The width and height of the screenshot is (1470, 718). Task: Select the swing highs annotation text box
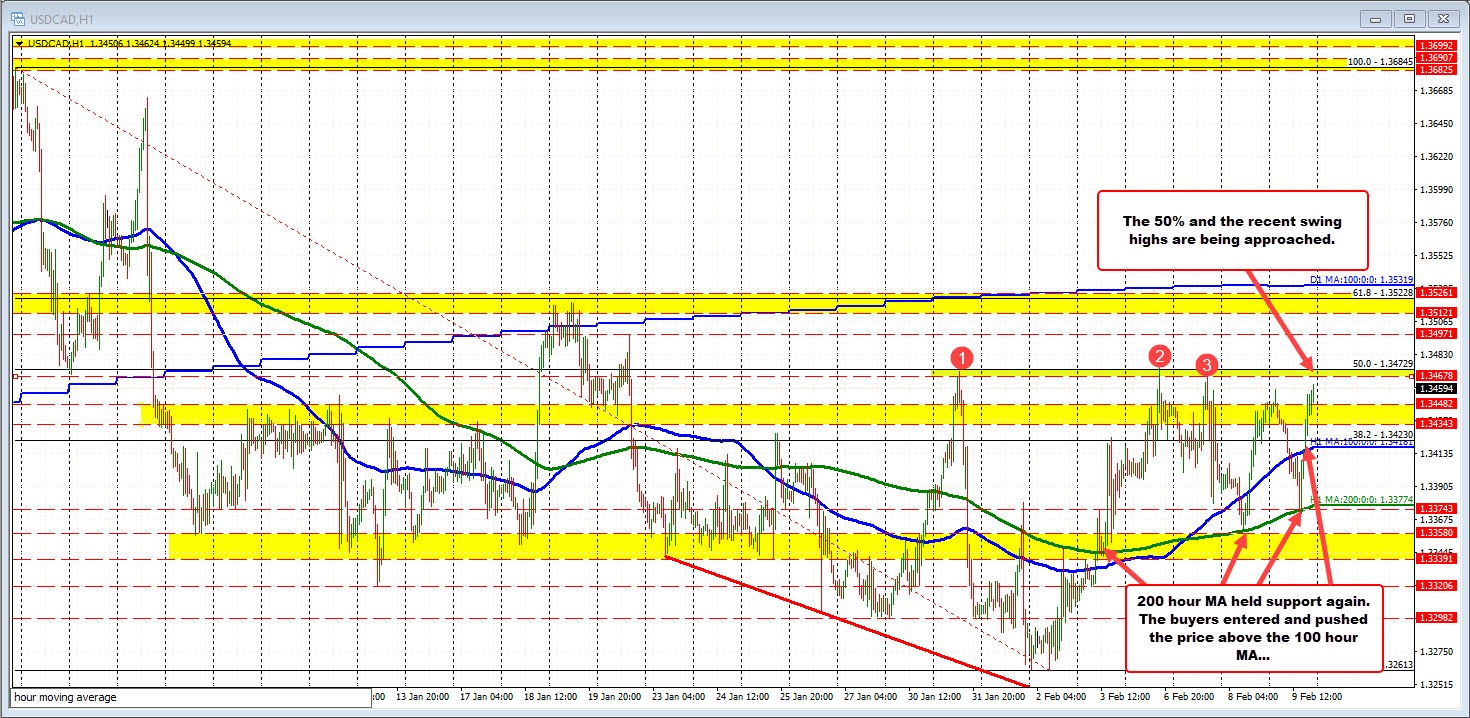(x=1232, y=231)
